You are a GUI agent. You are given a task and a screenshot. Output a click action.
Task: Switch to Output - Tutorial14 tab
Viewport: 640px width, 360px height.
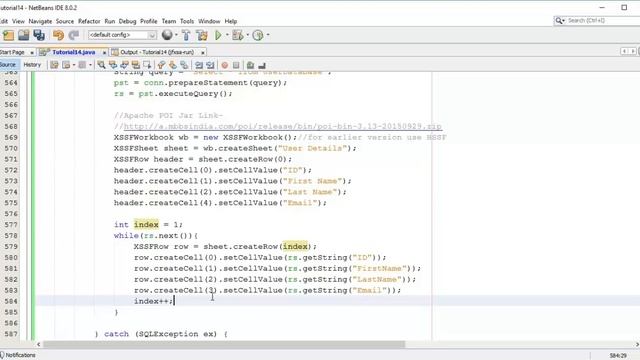click(x=157, y=52)
